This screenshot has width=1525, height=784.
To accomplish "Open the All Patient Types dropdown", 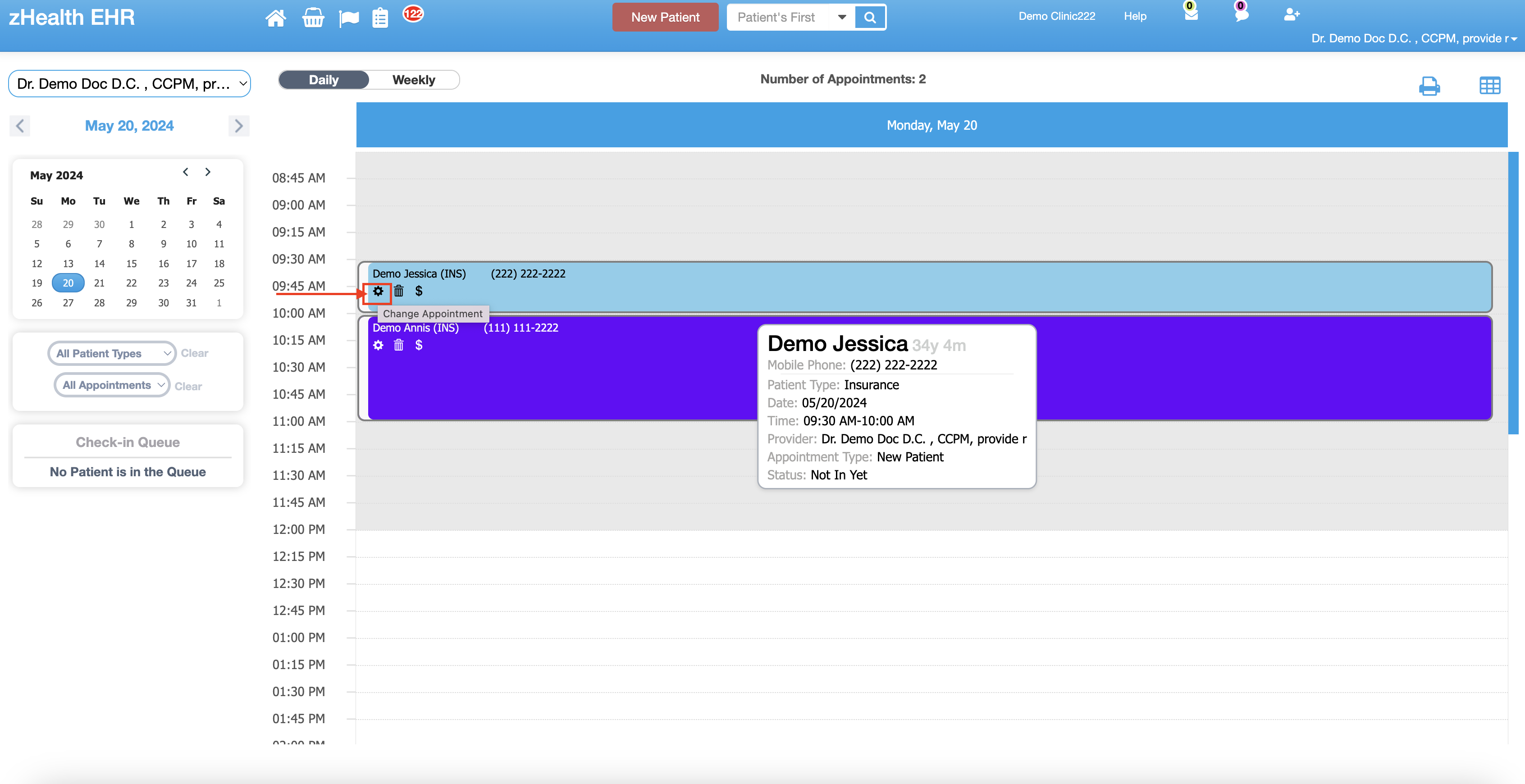I will pyautogui.click(x=112, y=353).
